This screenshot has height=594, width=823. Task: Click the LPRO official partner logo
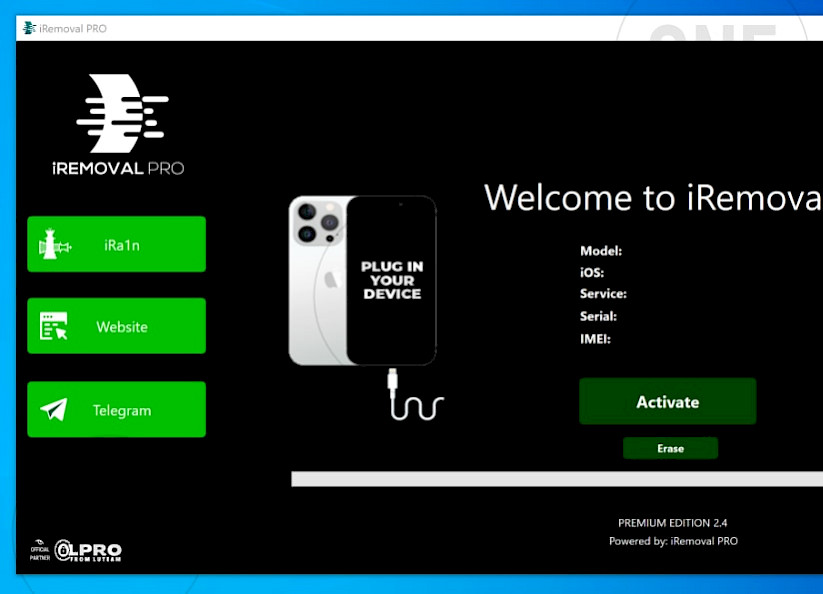[x=76, y=550]
